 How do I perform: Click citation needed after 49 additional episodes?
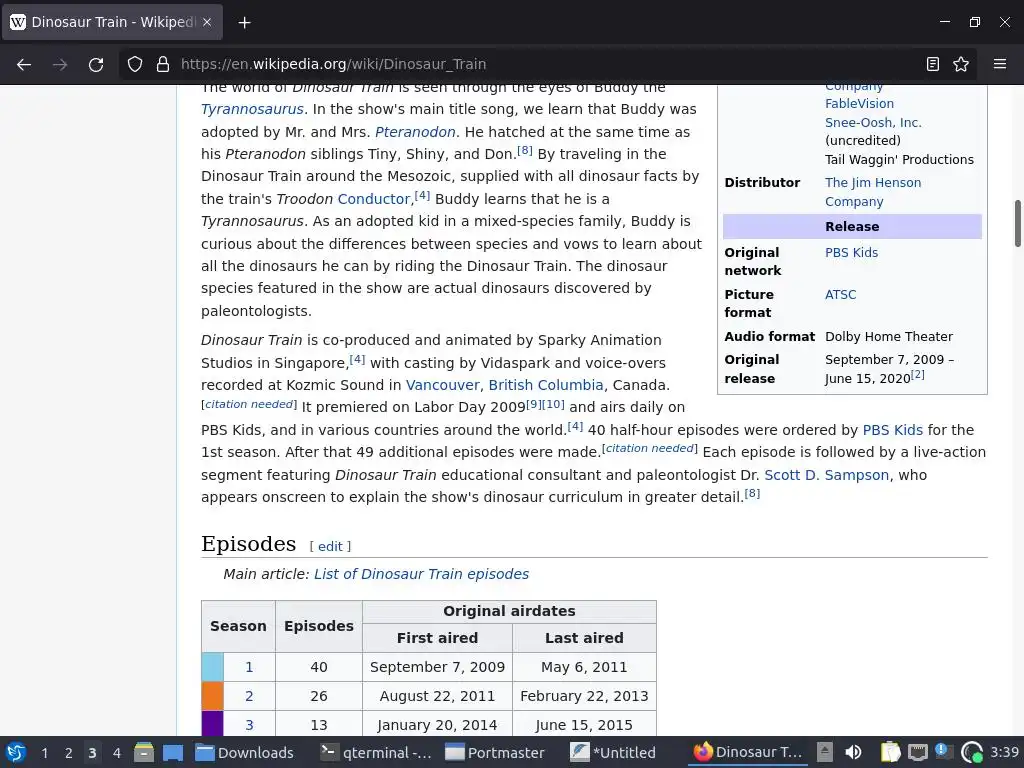pyautogui.click(x=649, y=448)
